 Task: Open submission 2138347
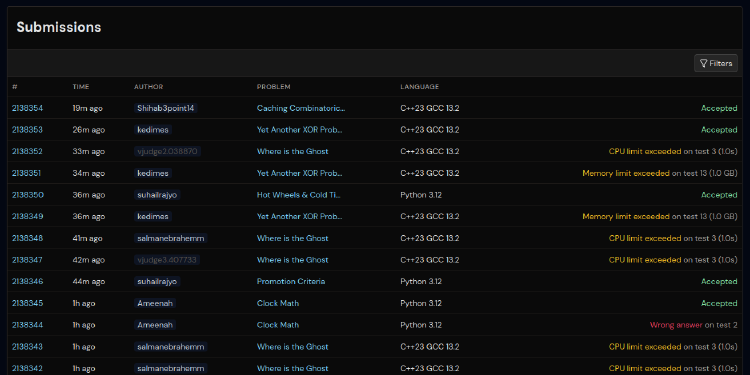[x=27, y=260]
